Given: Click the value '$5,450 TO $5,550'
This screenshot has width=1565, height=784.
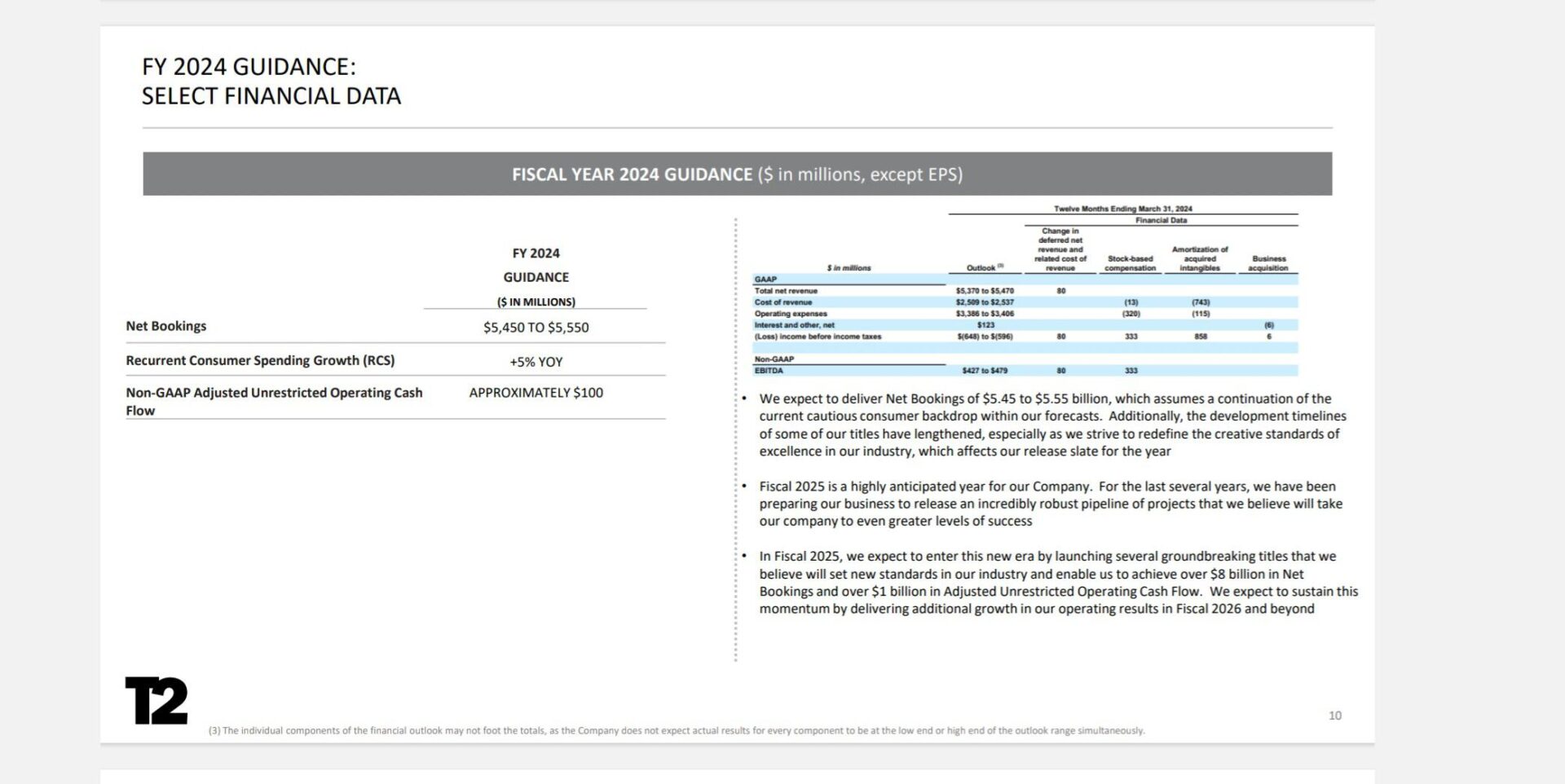Looking at the screenshot, I should pyautogui.click(x=536, y=328).
